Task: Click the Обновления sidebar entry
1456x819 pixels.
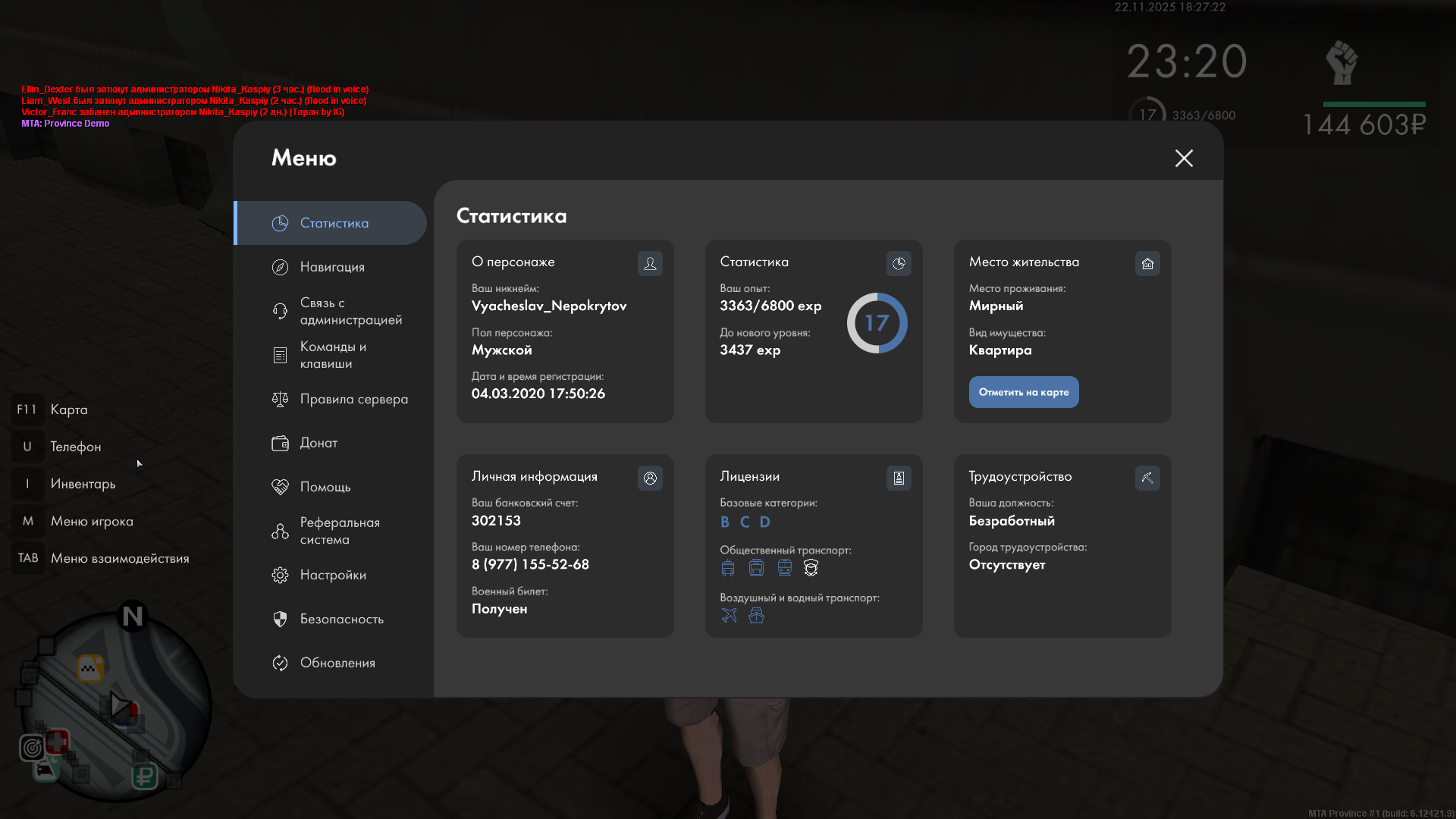Action: [x=337, y=663]
